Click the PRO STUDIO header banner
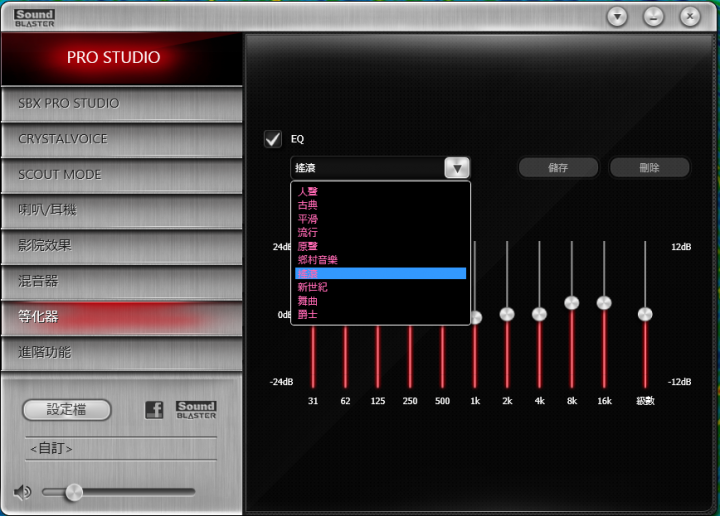 tap(122, 59)
